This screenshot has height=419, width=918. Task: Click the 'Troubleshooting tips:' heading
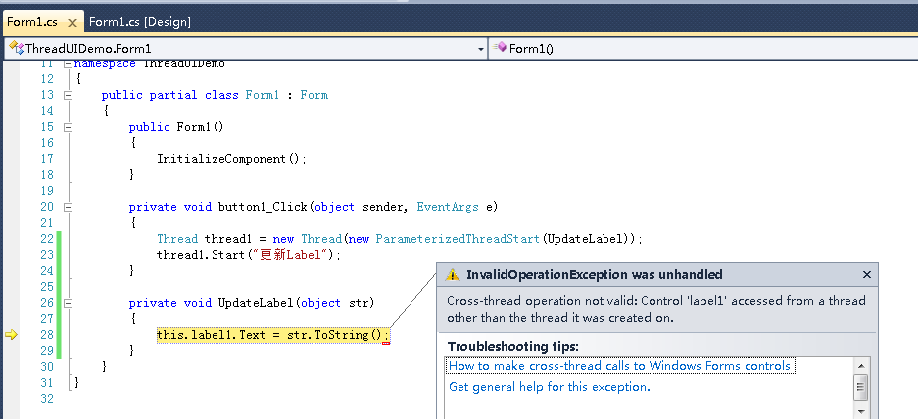click(513, 346)
